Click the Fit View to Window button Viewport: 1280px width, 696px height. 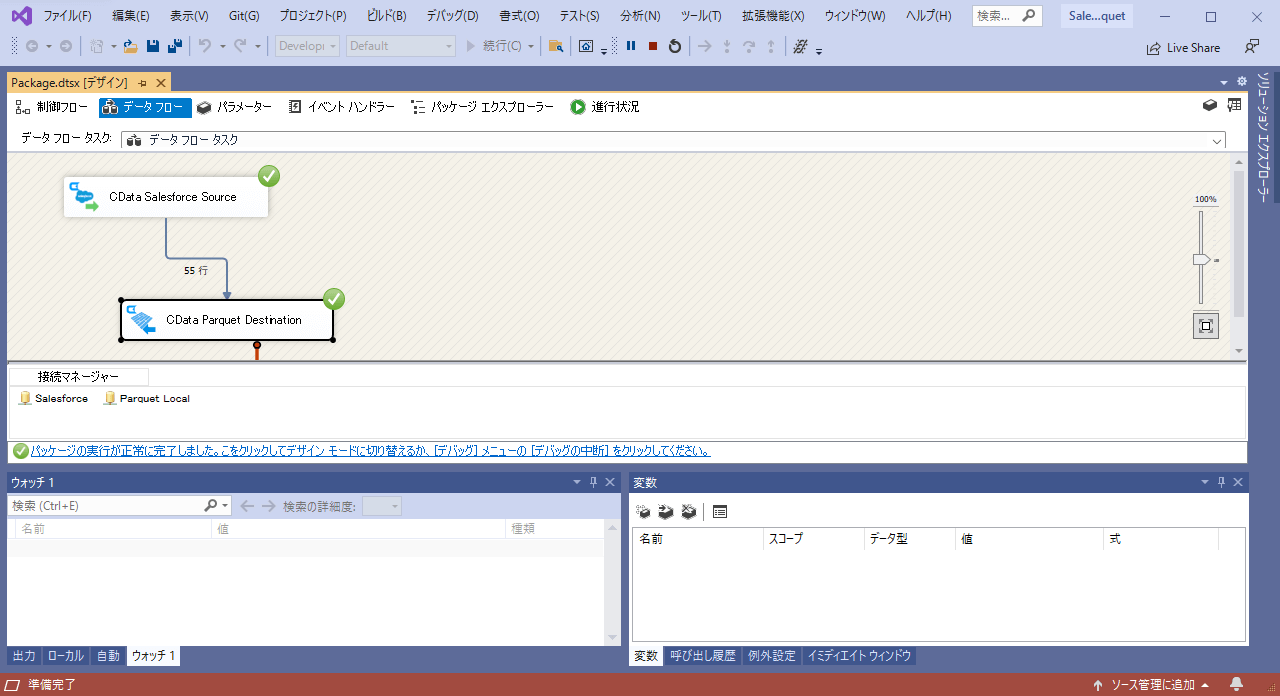(x=1206, y=326)
